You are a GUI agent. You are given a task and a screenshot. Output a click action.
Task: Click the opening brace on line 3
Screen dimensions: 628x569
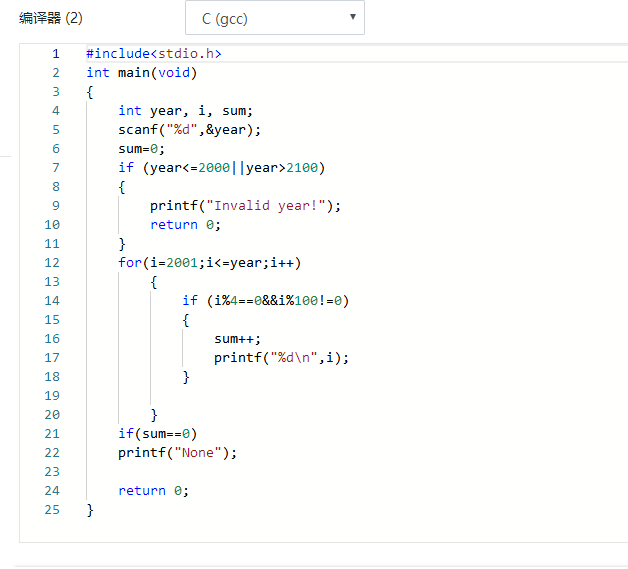90,92
